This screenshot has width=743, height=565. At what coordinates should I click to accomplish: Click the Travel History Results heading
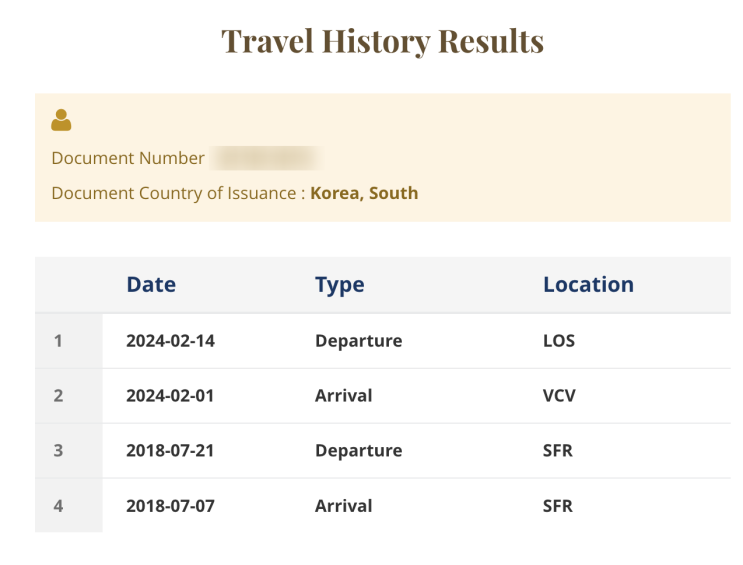tap(382, 41)
